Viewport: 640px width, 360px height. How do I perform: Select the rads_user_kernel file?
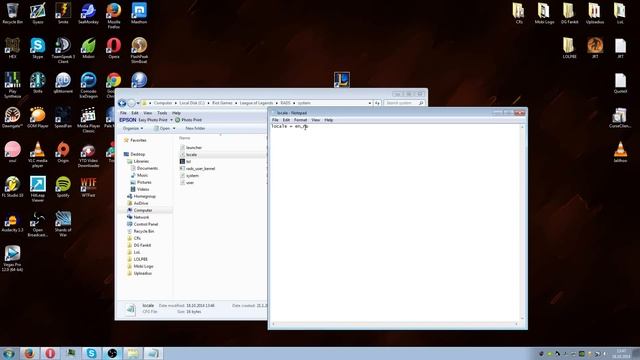pos(200,169)
